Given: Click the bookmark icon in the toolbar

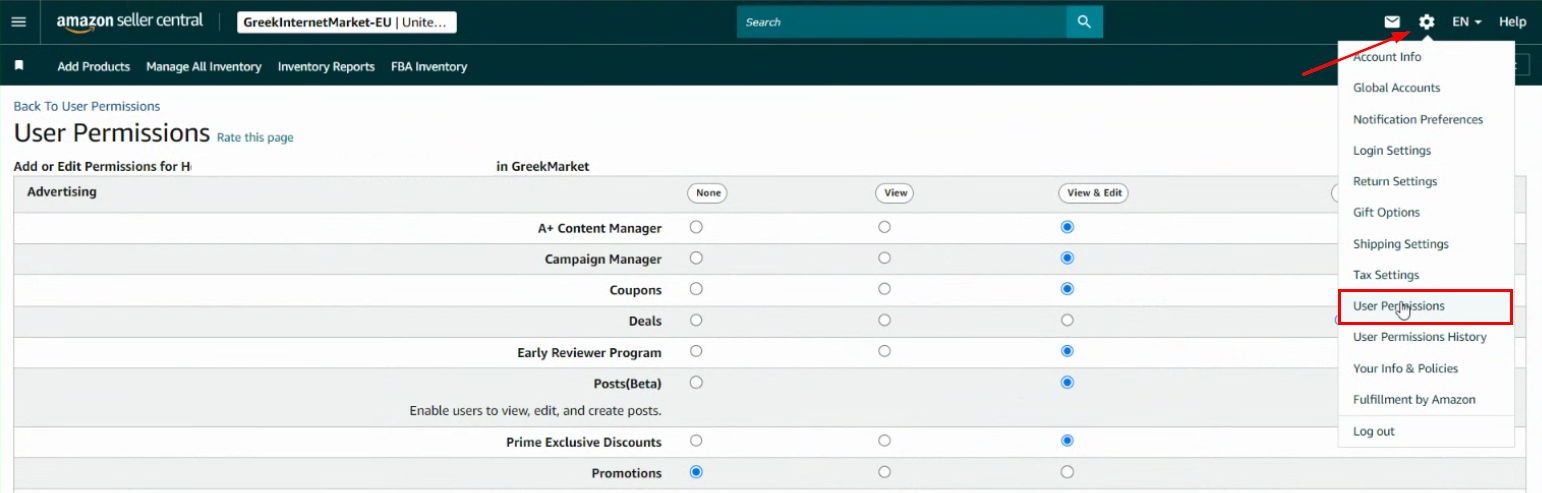Looking at the screenshot, I should 18,66.
